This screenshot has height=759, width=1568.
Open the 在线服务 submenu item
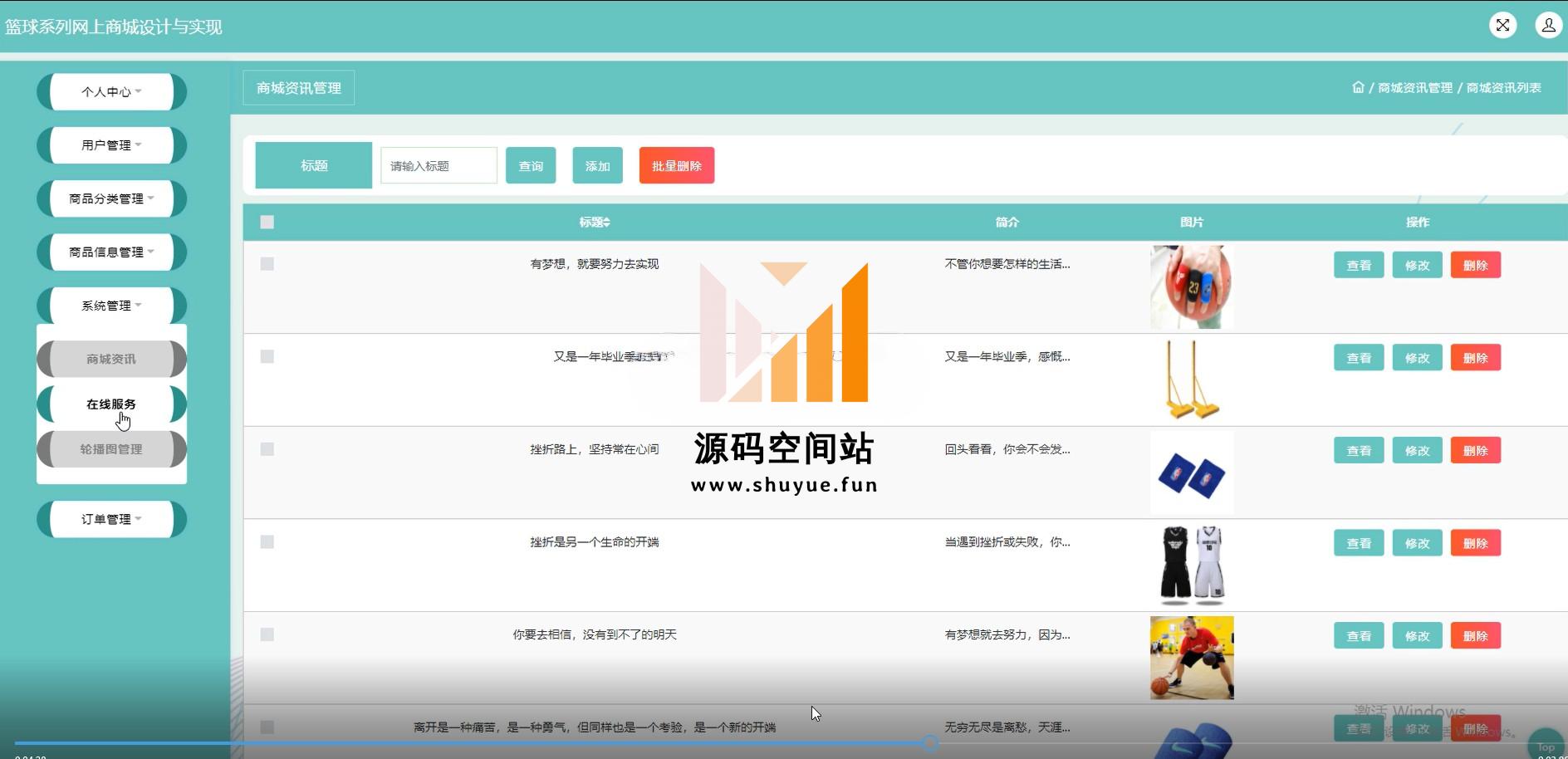click(x=111, y=404)
